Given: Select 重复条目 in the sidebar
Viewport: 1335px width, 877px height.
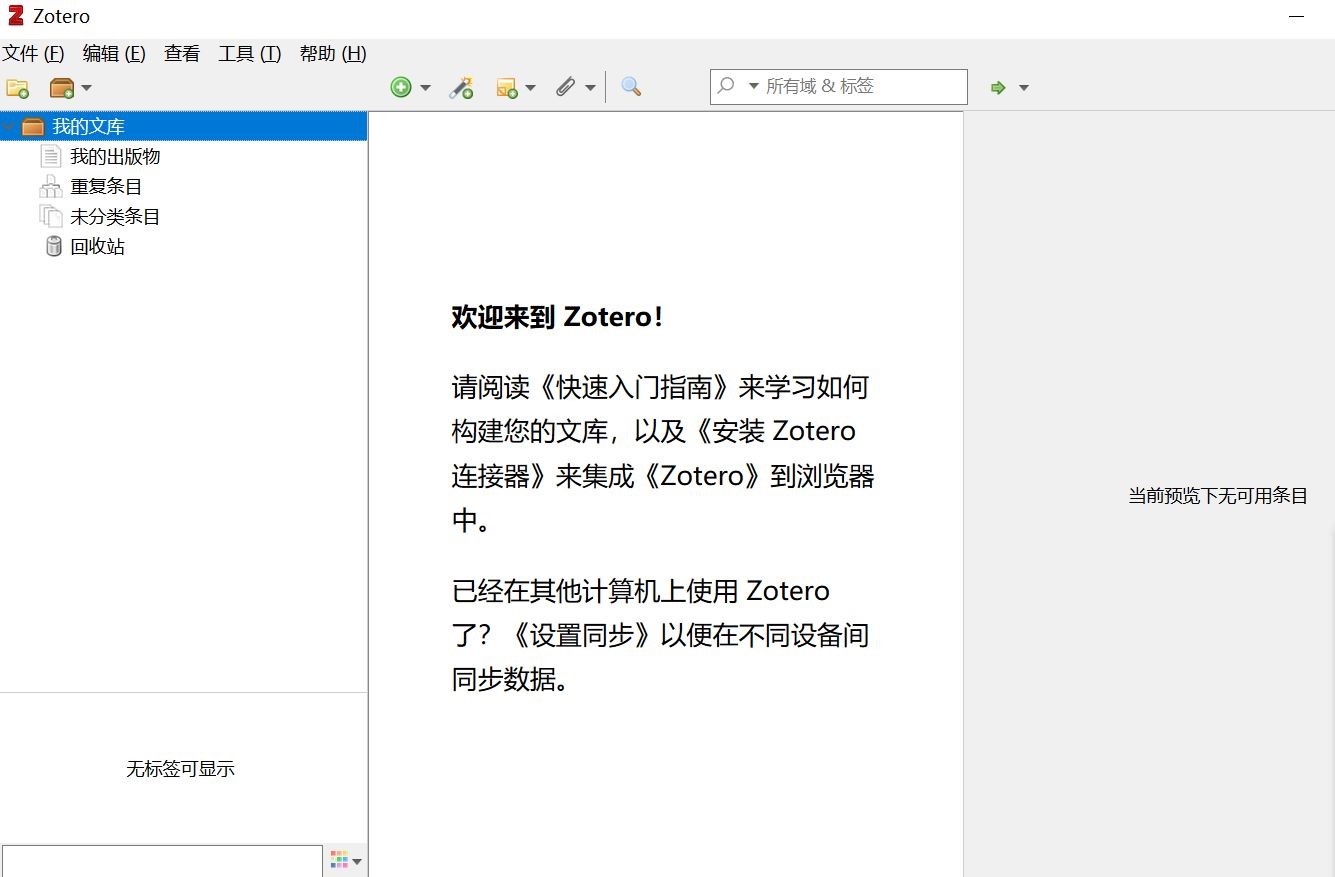Looking at the screenshot, I should click(x=106, y=187).
